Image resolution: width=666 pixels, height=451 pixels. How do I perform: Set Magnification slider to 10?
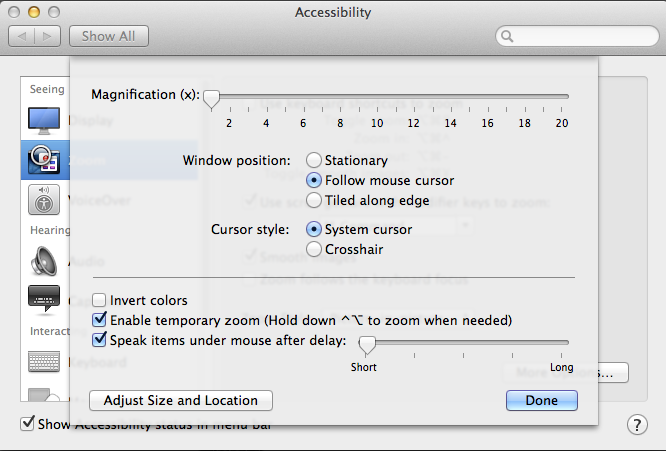click(x=377, y=97)
